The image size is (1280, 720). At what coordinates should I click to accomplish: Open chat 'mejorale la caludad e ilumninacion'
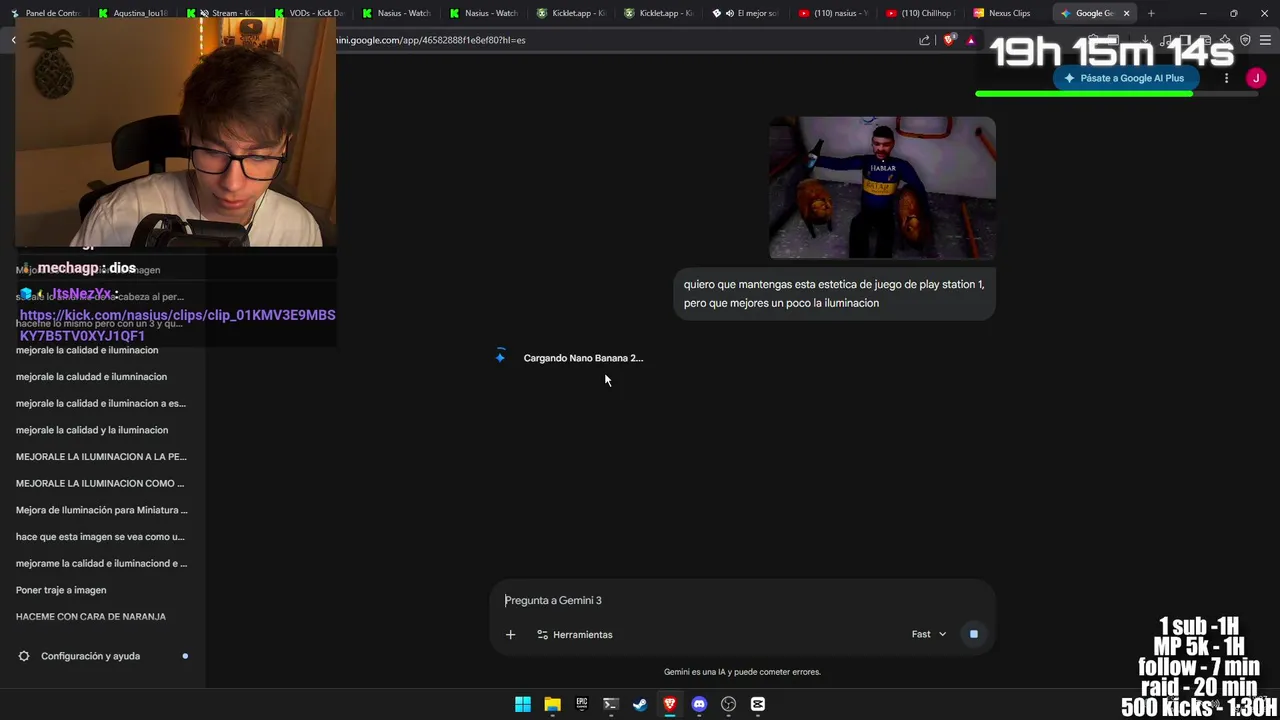(x=91, y=377)
